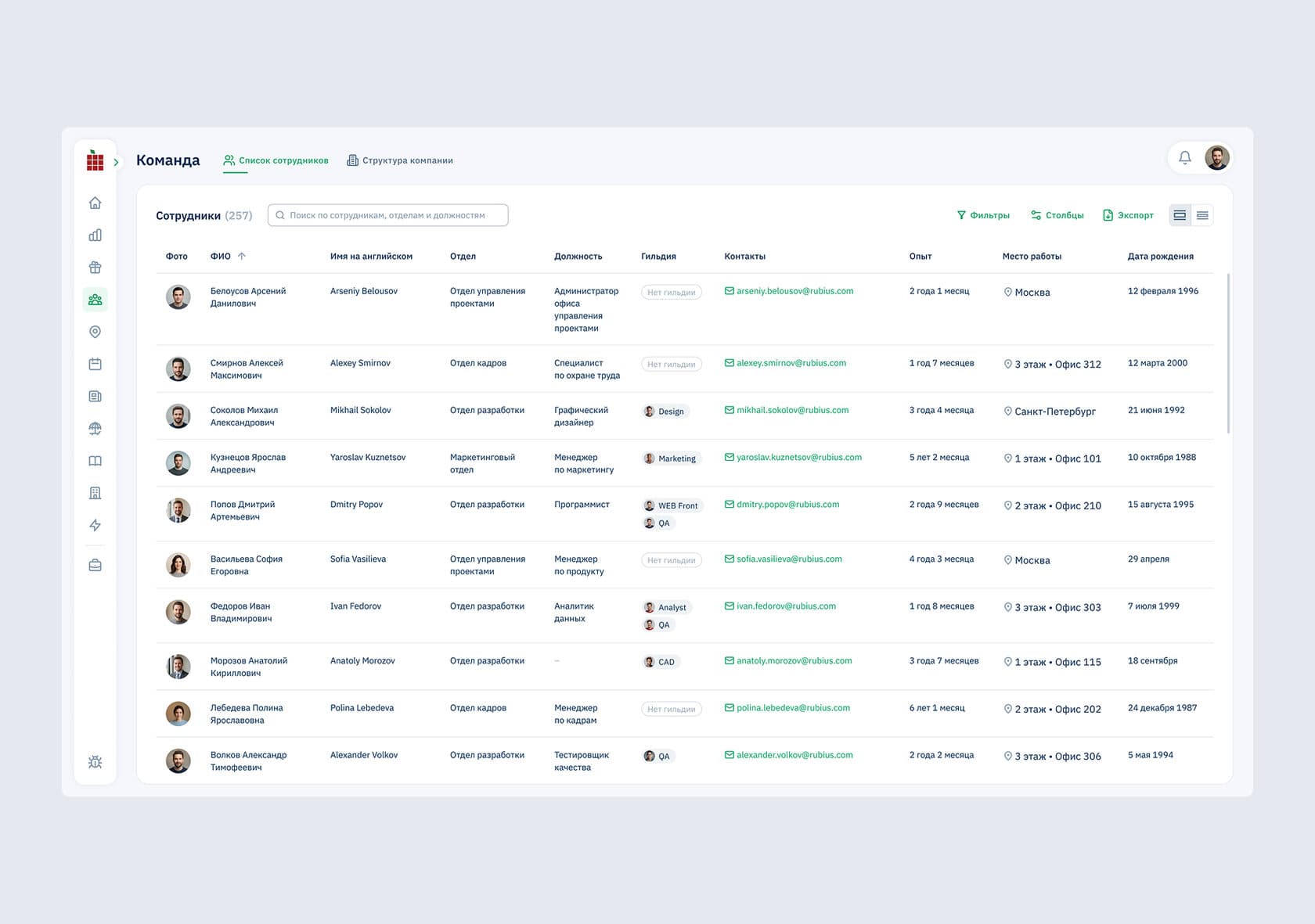The image size is (1315, 924).
Task: Click location 3 этаж • Офис 312
Action: (x=1052, y=365)
